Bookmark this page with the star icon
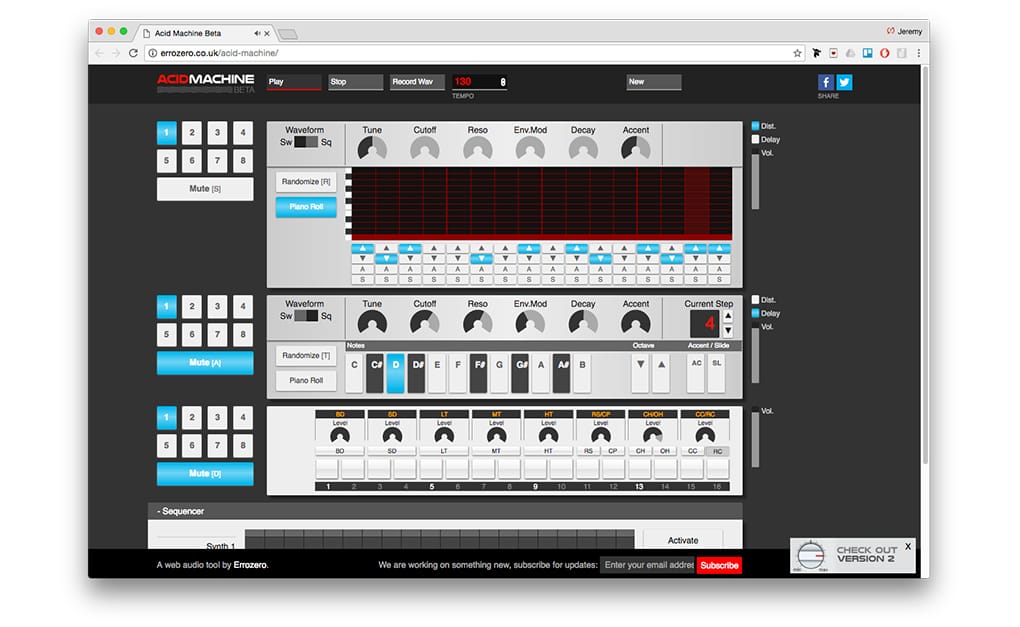The height and width of the screenshot is (627, 1020). tap(797, 53)
